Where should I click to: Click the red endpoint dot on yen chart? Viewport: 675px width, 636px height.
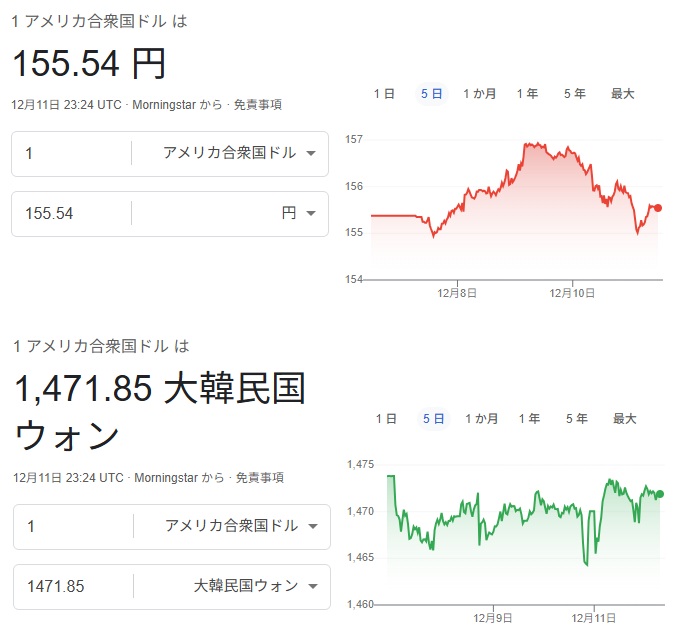(x=657, y=208)
